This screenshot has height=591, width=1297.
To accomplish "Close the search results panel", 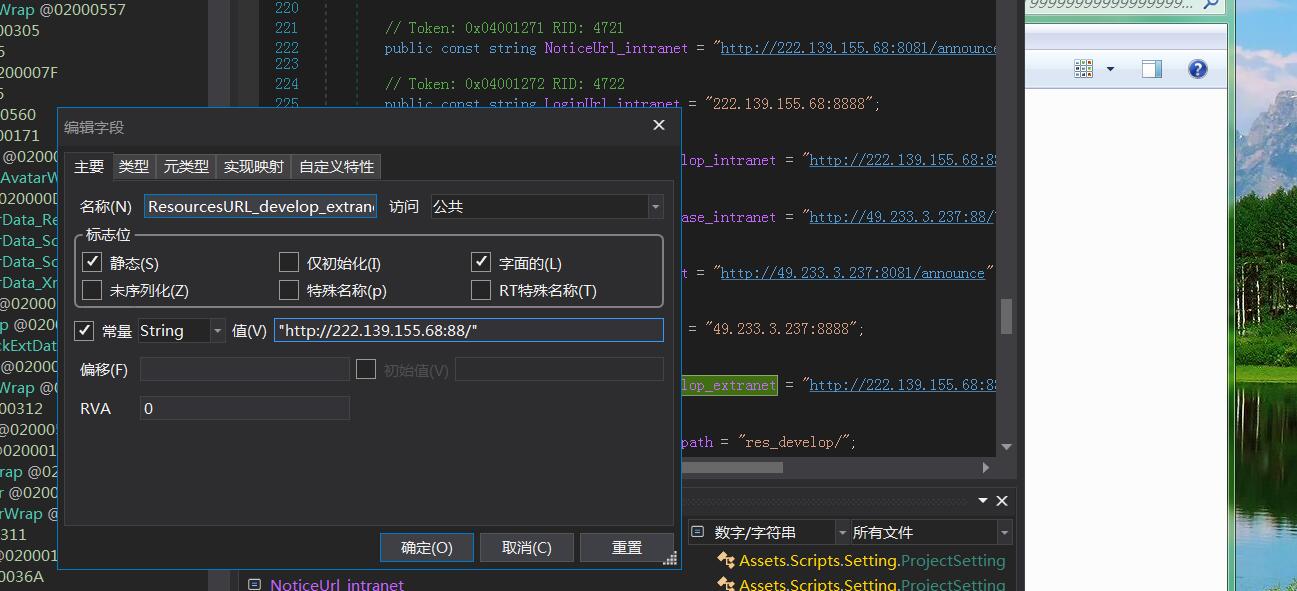I will pyautogui.click(x=1002, y=501).
